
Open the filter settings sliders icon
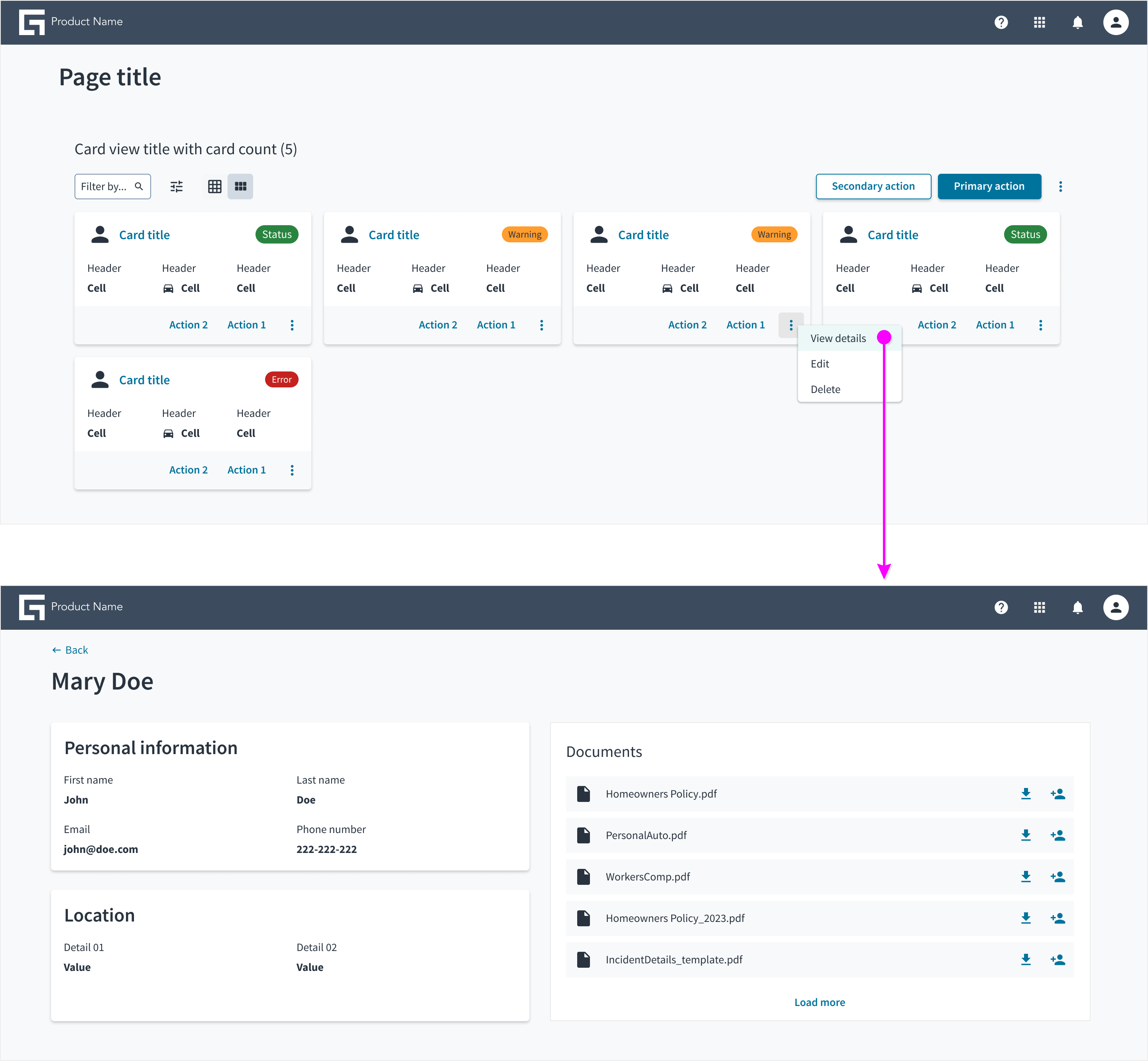pos(176,187)
